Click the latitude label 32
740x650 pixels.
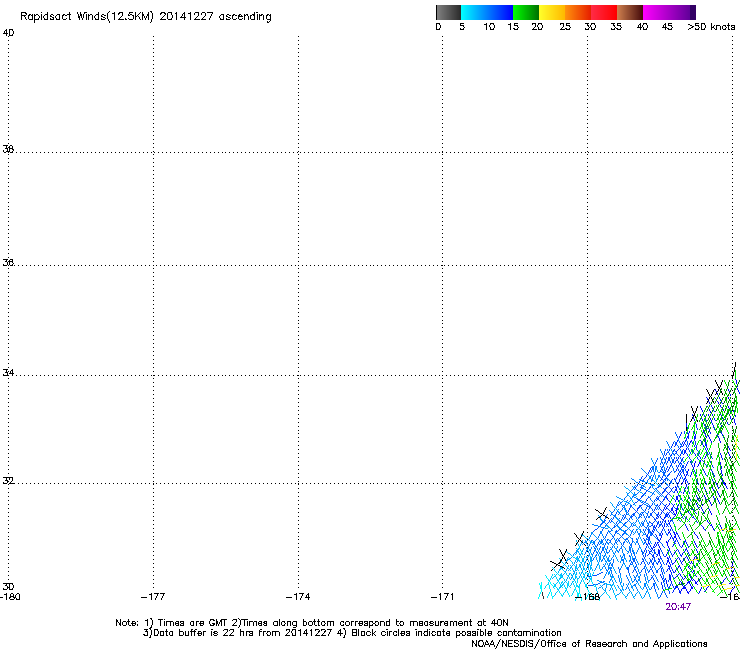click(8, 481)
